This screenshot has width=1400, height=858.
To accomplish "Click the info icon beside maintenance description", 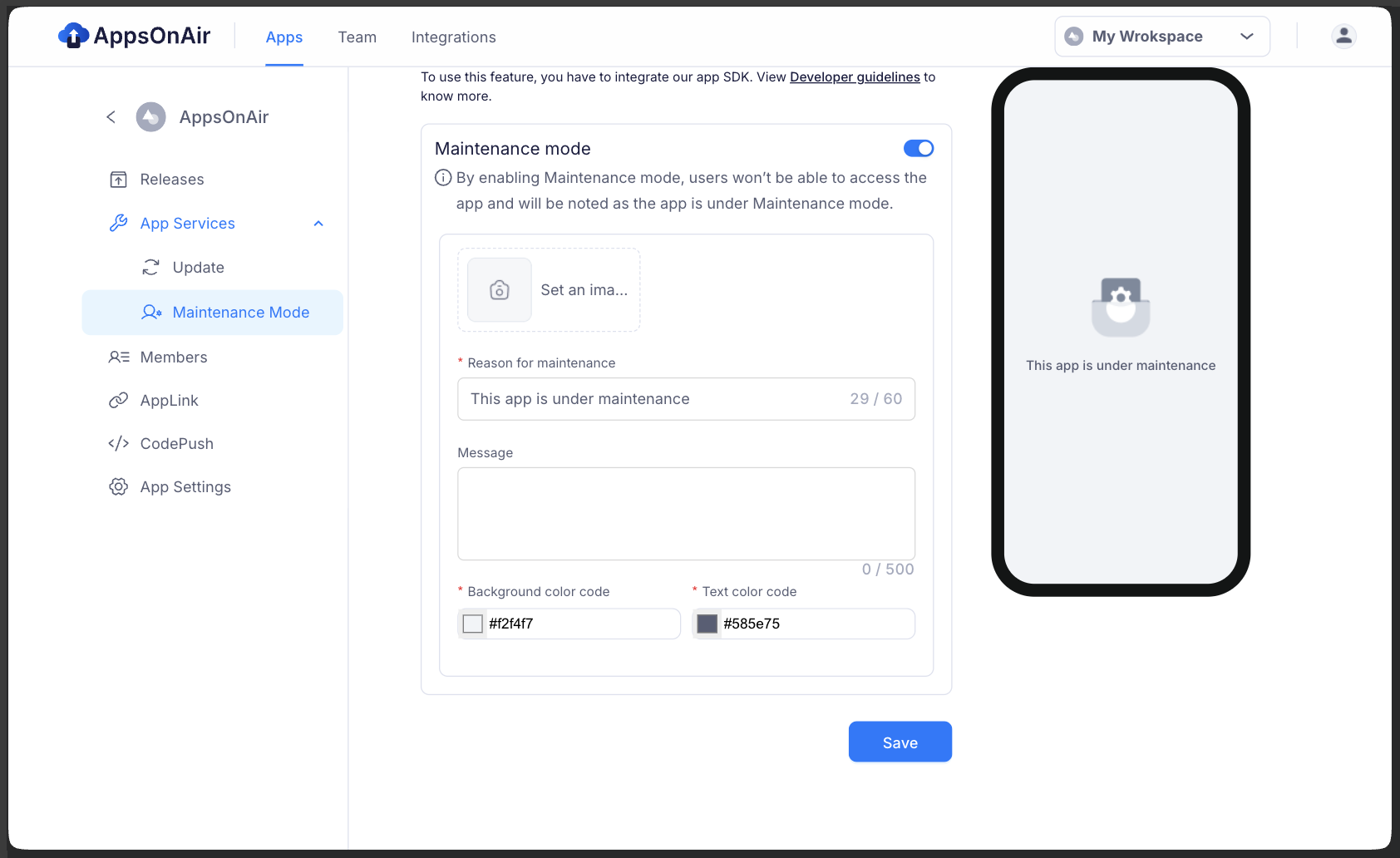I will tap(443, 177).
